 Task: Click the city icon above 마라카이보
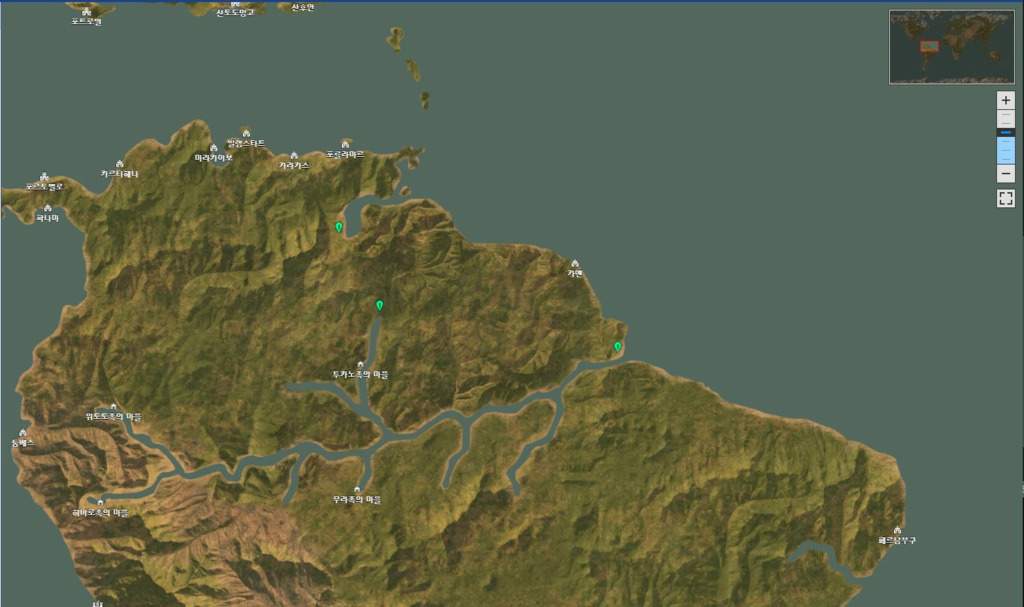point(214,148)
